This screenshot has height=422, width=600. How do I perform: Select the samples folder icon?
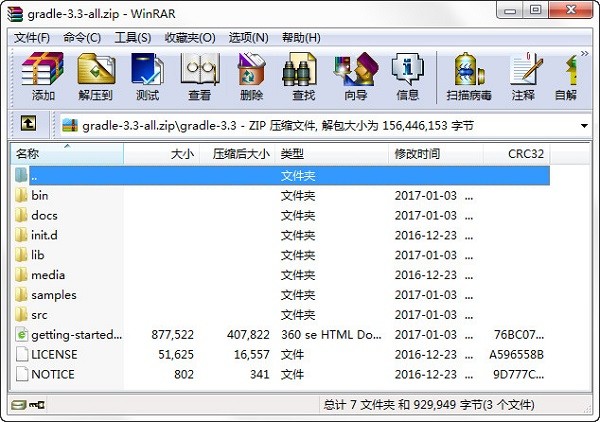point(21,295)
